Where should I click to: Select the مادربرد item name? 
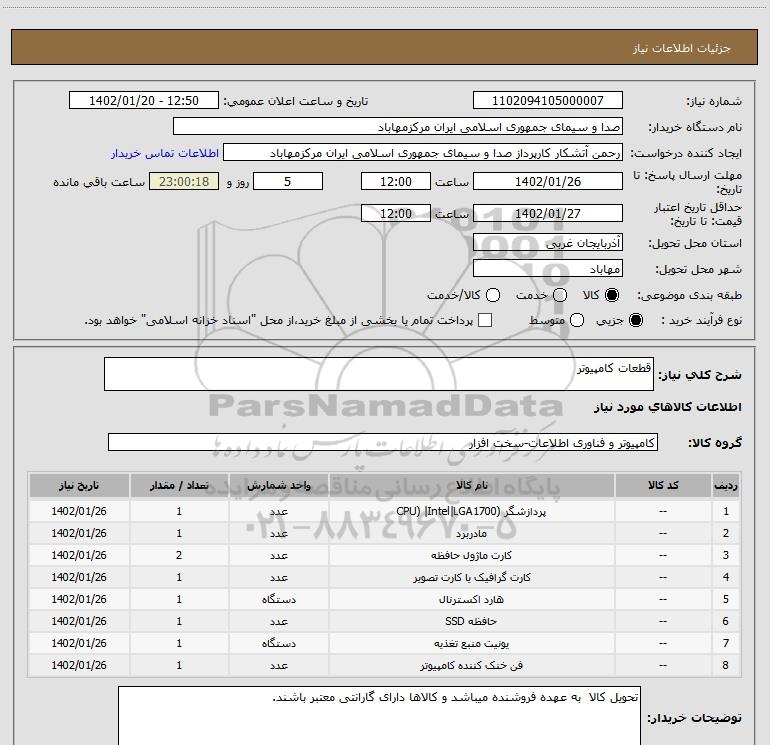coord(471,533)
